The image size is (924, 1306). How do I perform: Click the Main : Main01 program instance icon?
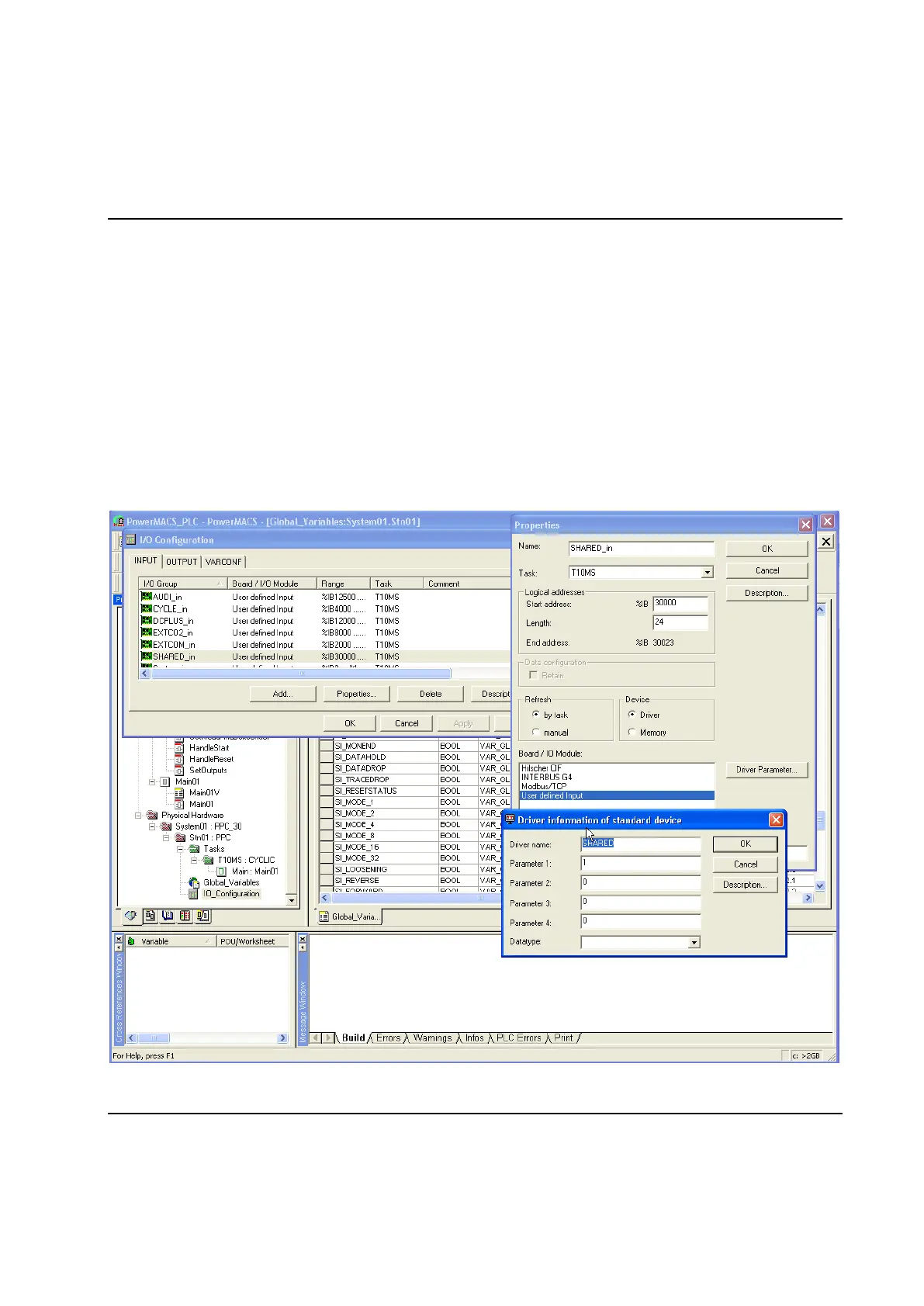(x=222, y=871)
